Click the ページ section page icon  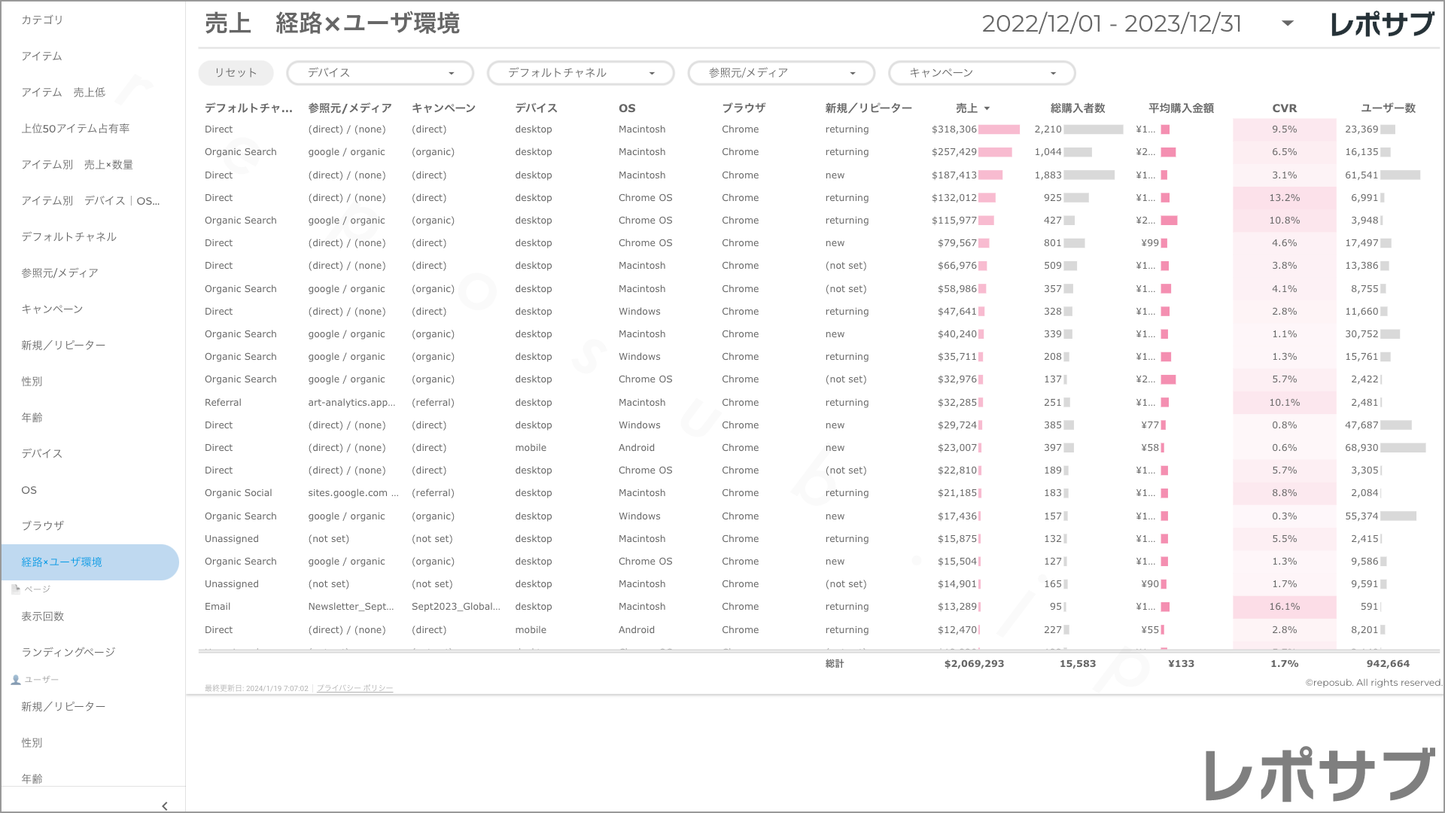[x=15, y=589]
